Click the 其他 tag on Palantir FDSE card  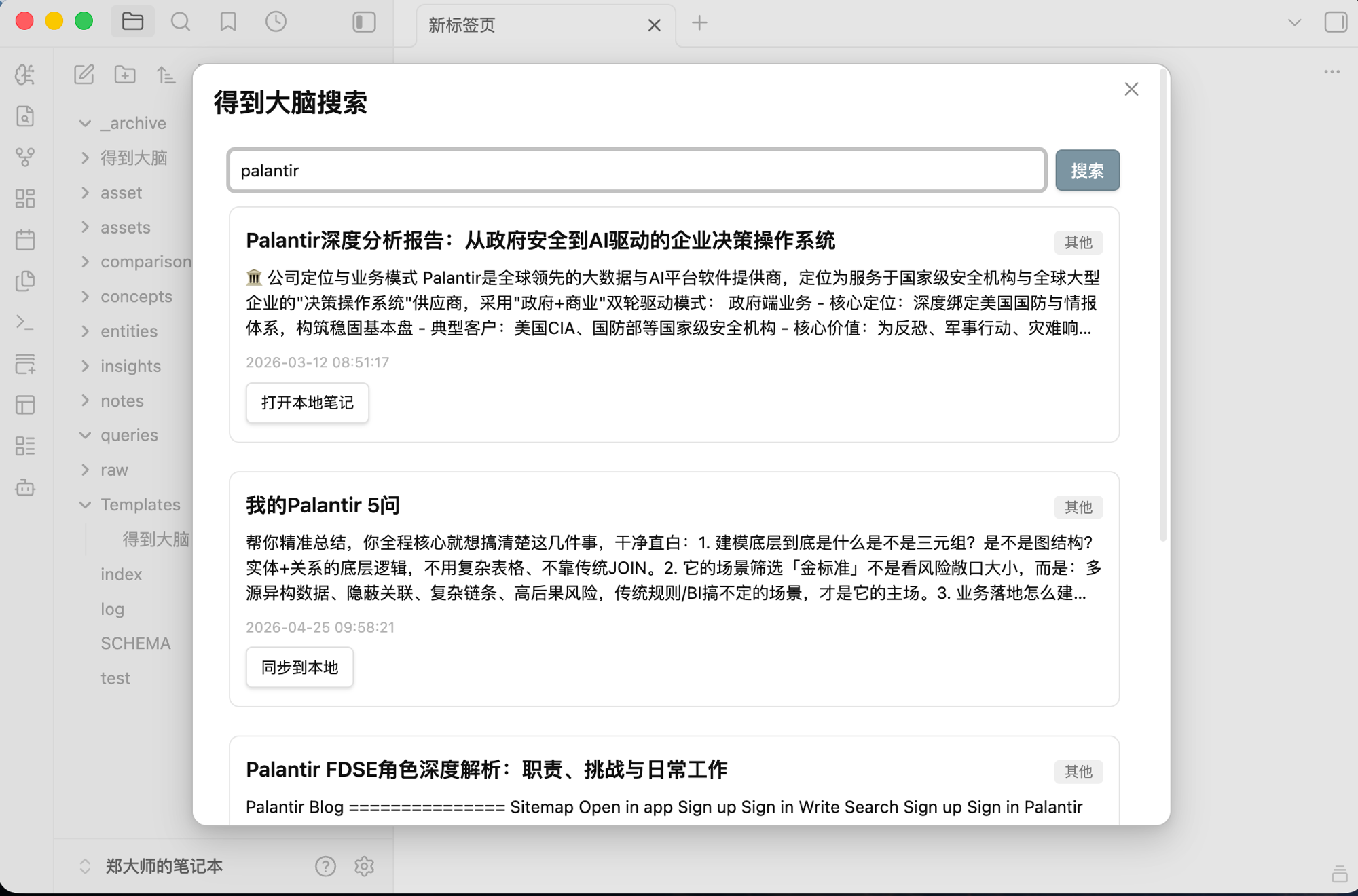(1078, 772)
